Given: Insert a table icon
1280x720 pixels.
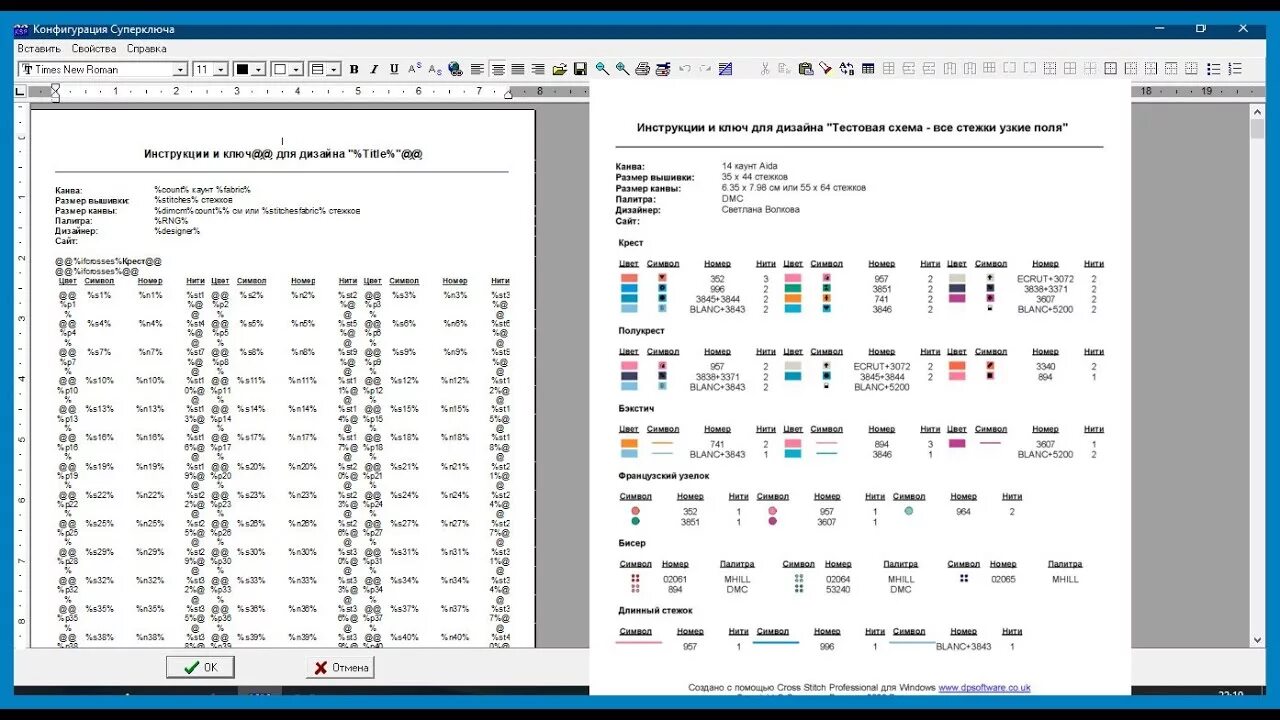Looking at the screenshot, I should (868, 69).
